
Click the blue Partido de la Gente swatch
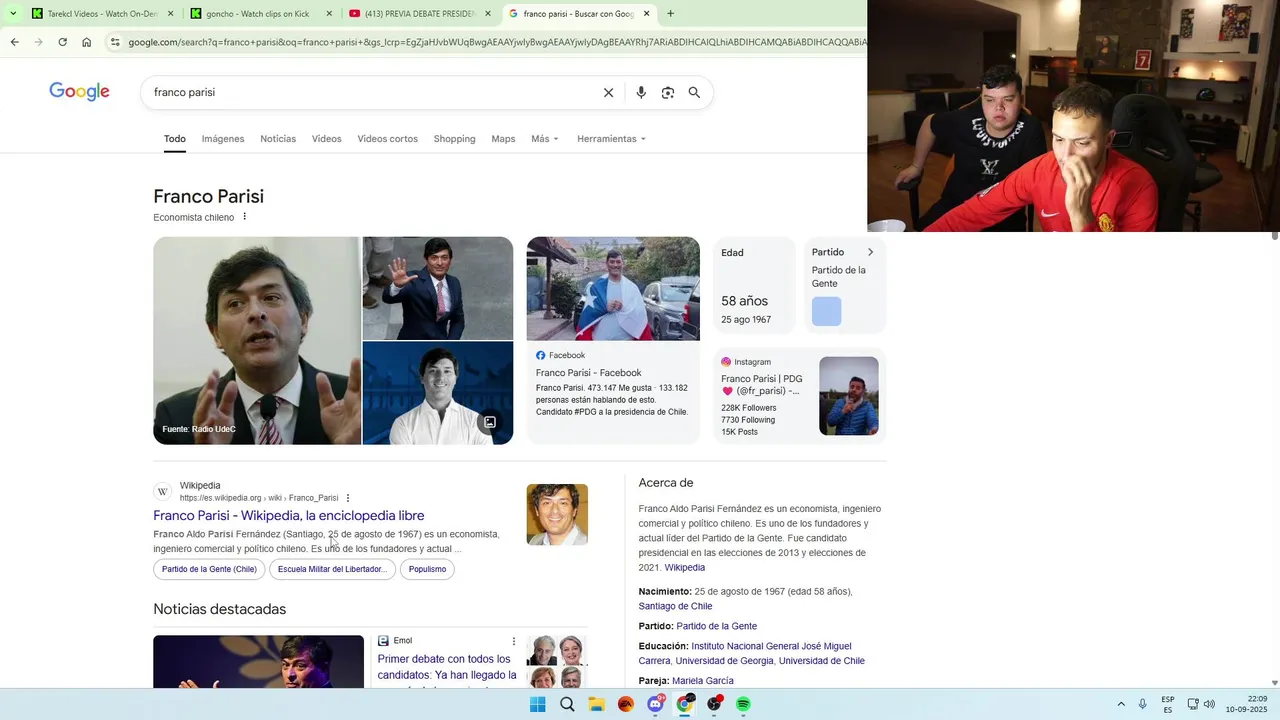pyautogui.click(x=826, y=311)
